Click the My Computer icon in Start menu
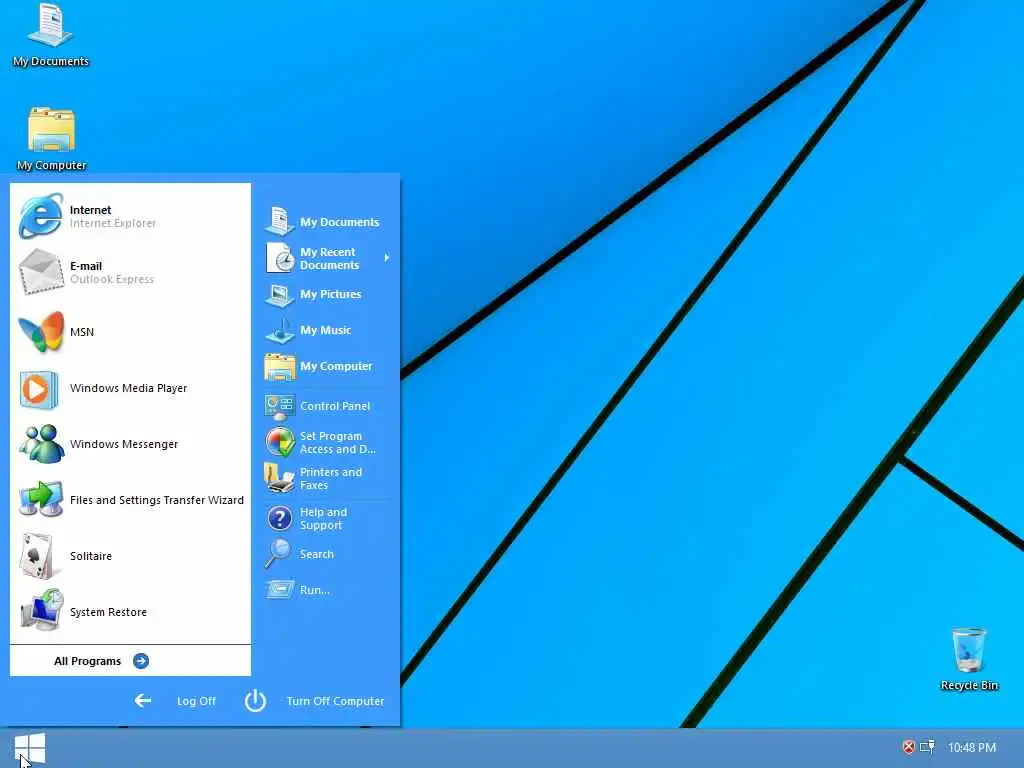Screen dimensions: 1024x768 pyautogui.click(x=280, y=366)
